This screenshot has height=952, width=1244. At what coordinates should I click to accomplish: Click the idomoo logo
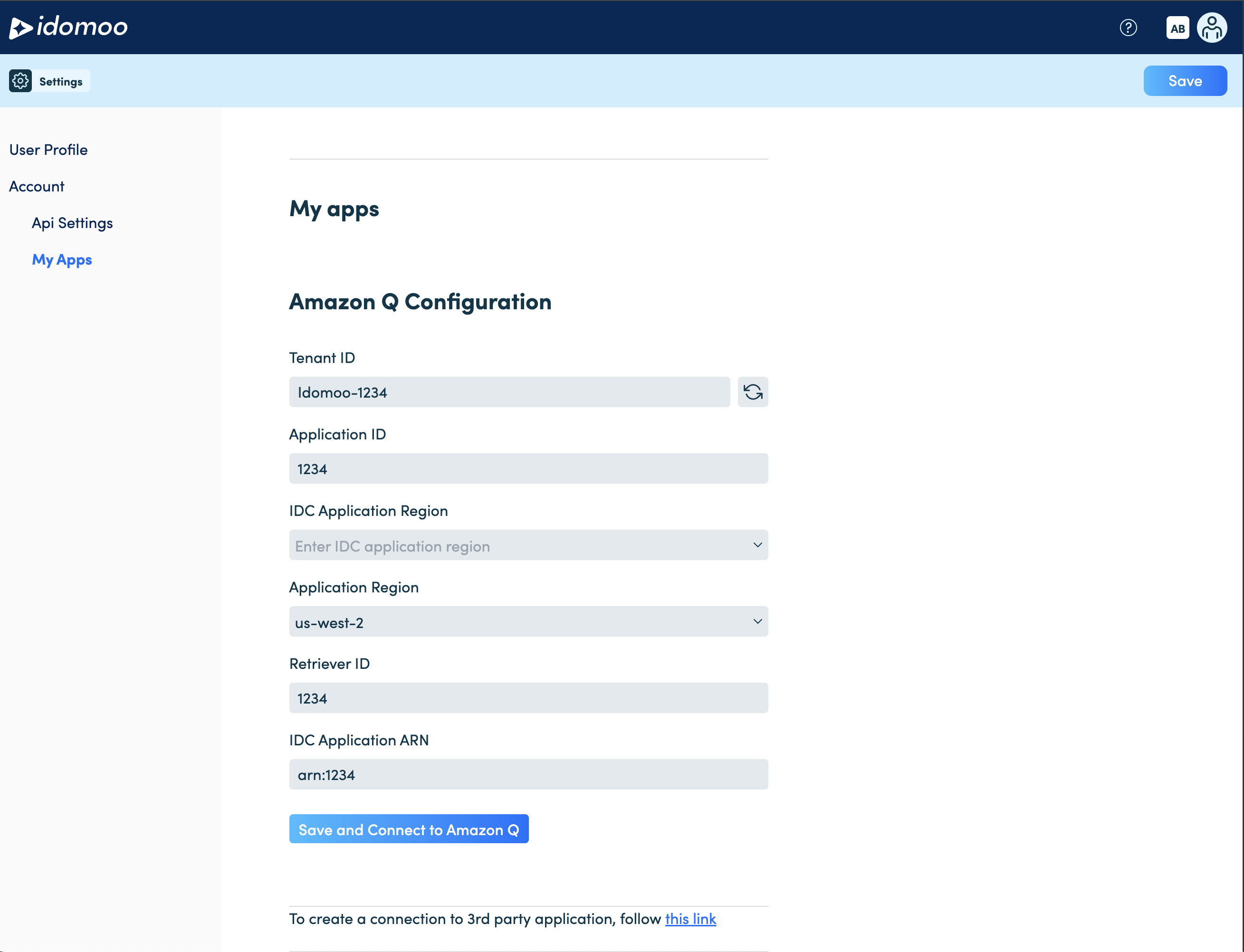pos(68,27)
